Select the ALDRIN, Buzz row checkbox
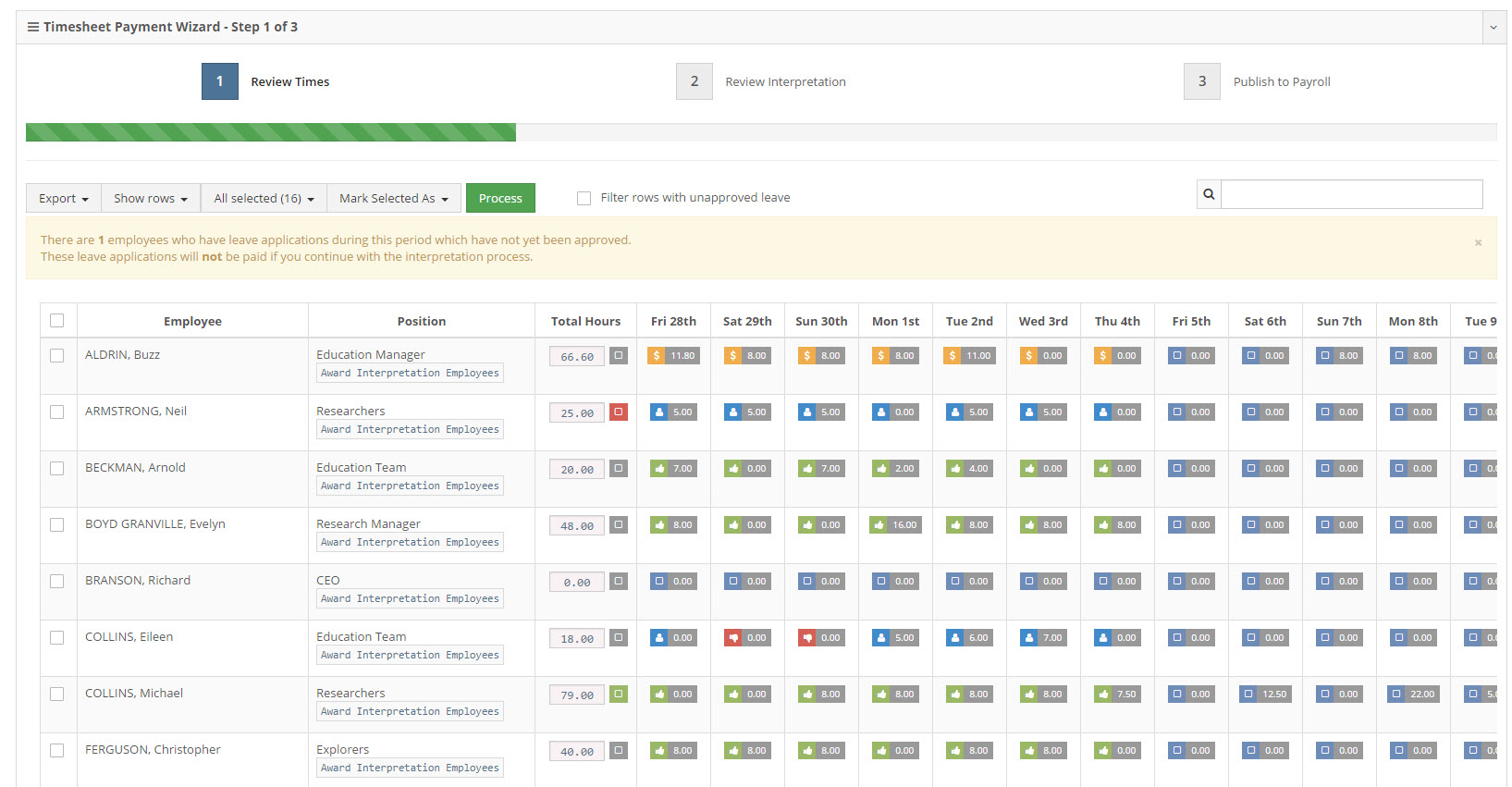The width and height of the screenshot is (1512, 787). pos(57,355)
